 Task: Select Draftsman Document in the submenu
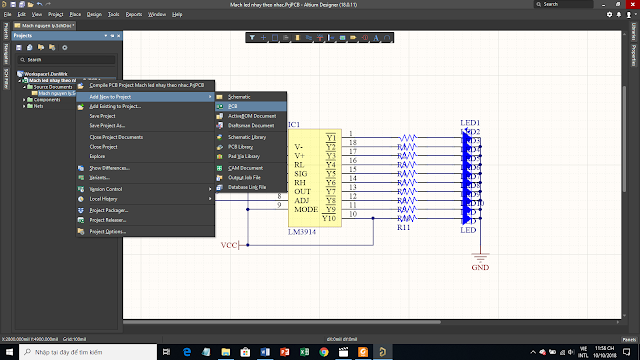coord(251,126)
